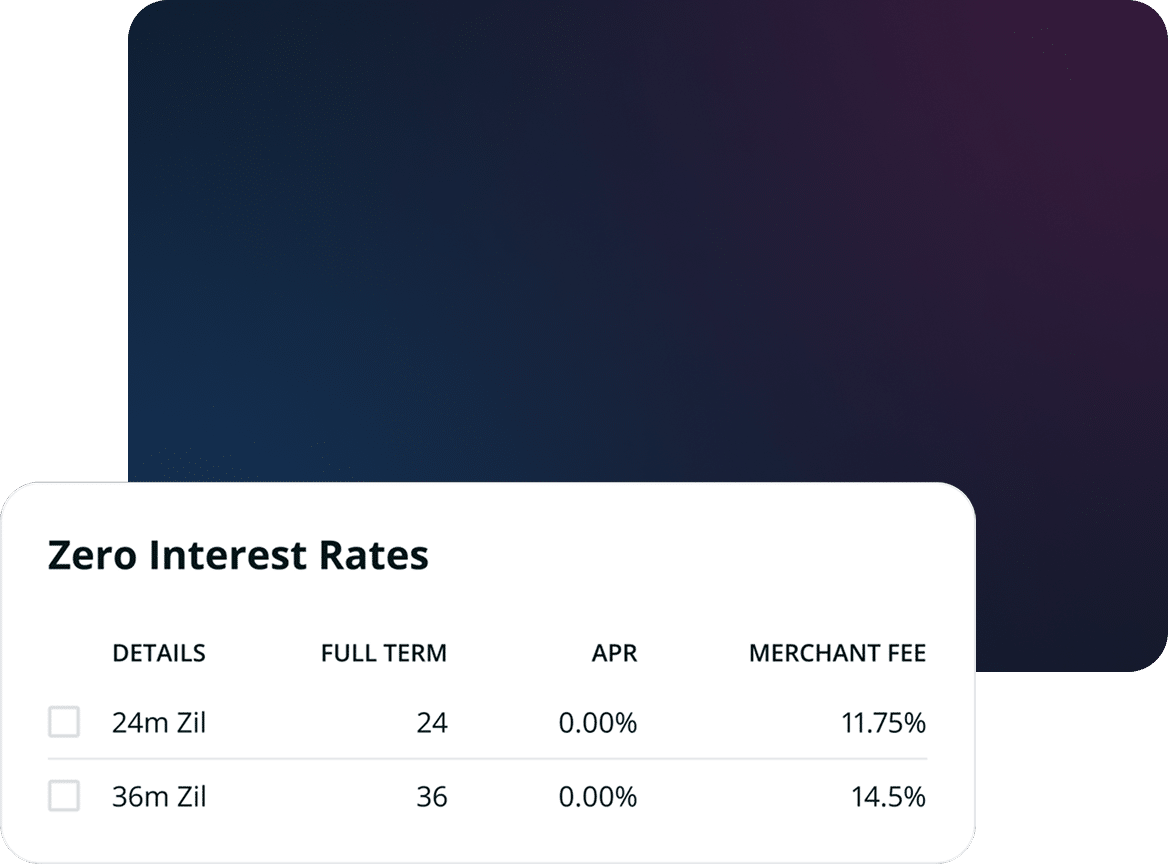
Task: Click the MERCHANT FEE column header
Action: pos(837,654)
